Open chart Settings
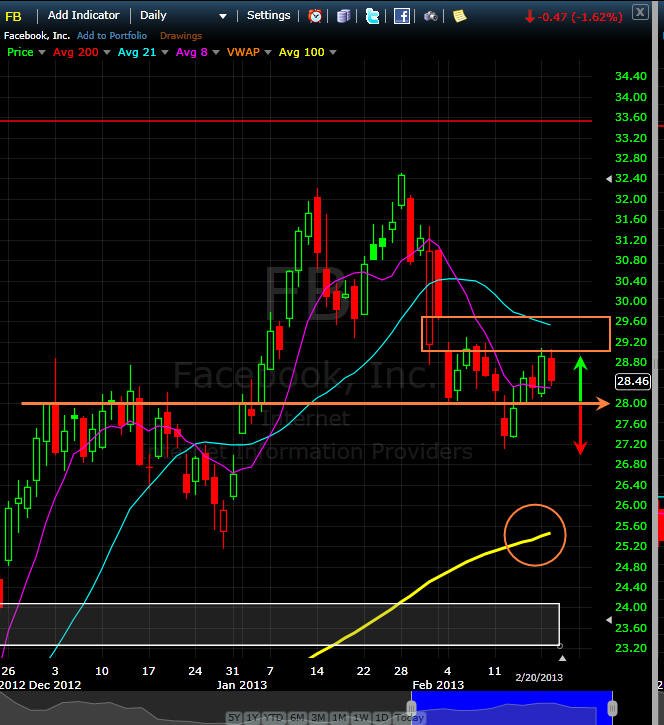 point(268,15)
